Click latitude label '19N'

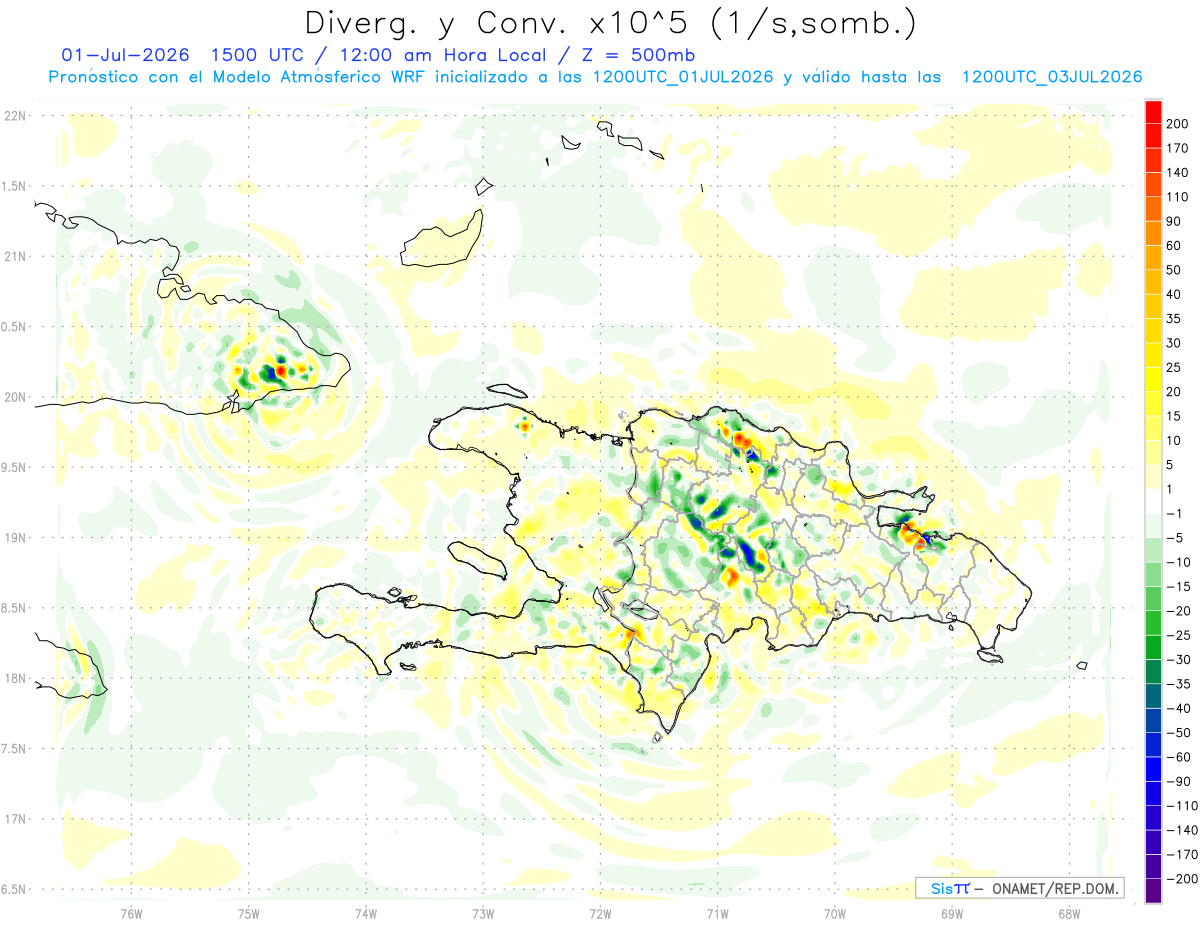[x=14, y=537]
